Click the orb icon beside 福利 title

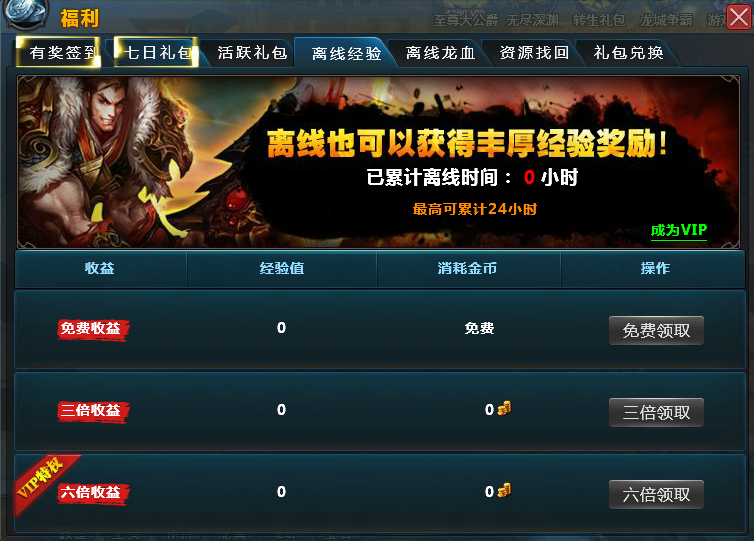click(26, 12)
